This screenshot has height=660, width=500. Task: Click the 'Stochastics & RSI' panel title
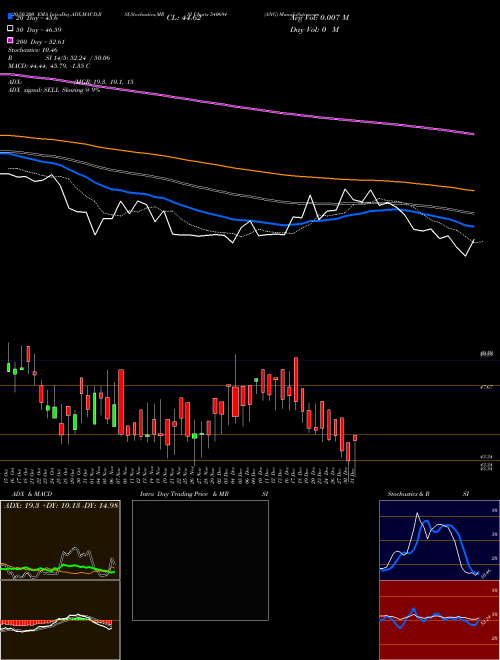click(428, 494)
